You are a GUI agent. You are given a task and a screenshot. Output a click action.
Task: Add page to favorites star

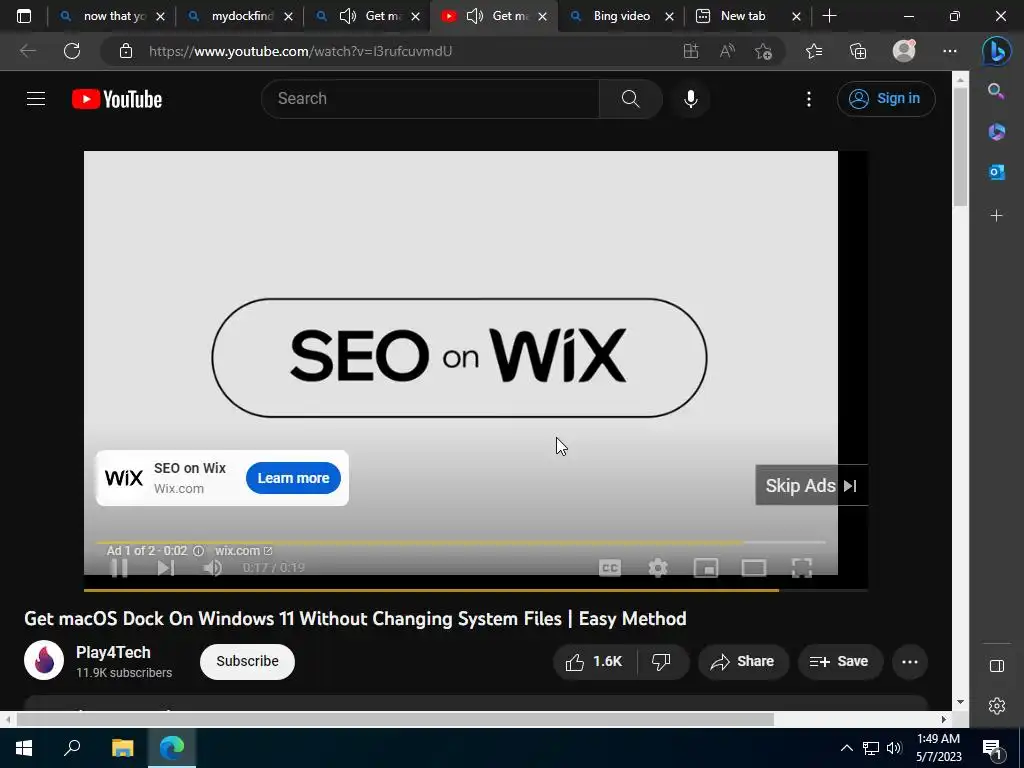(763, 51)
